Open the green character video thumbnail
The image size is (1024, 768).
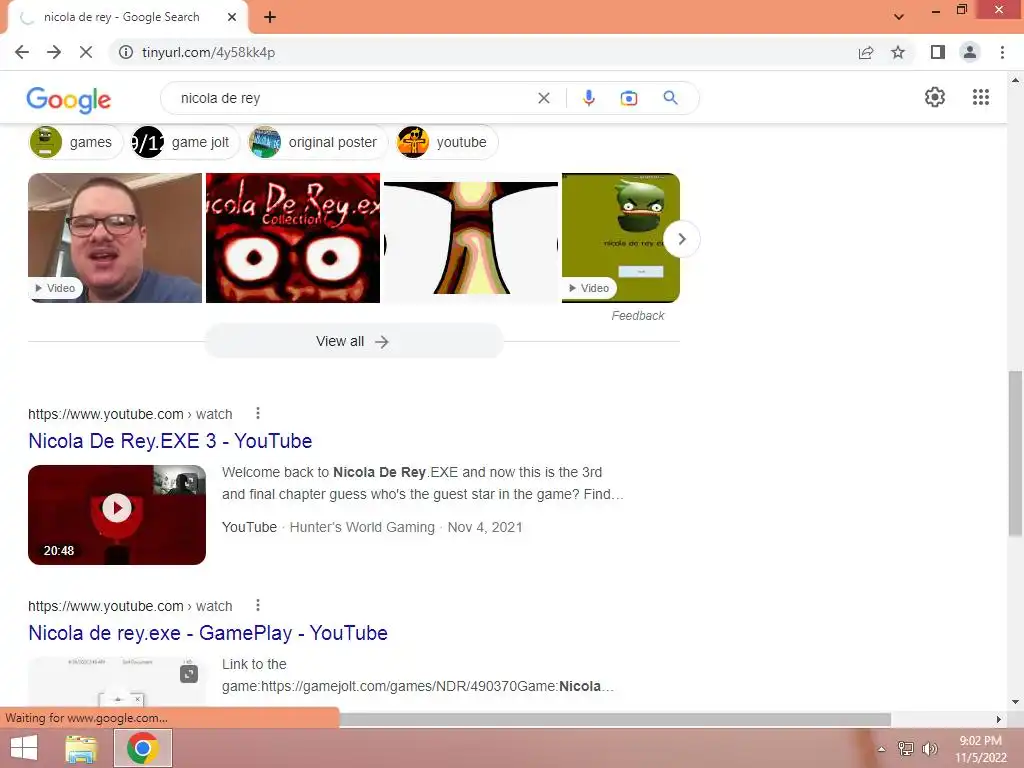(x=620, y=238)
